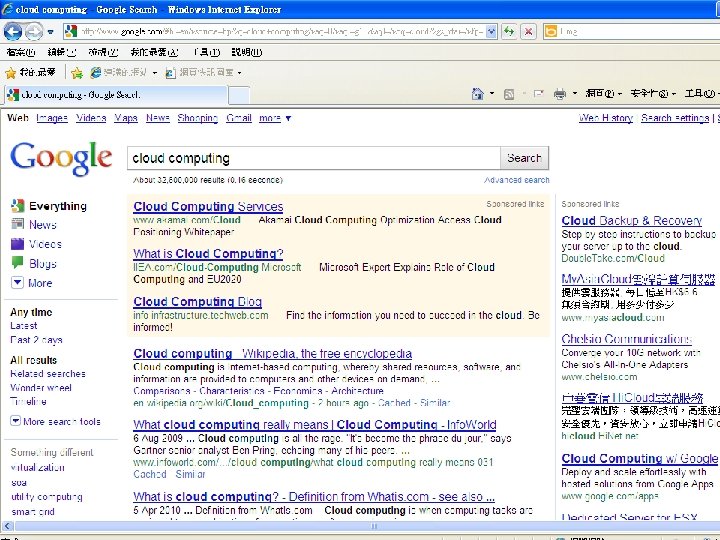720x540 pixels.
Task: Click the Google logo
Action: [x=61, y=158]
